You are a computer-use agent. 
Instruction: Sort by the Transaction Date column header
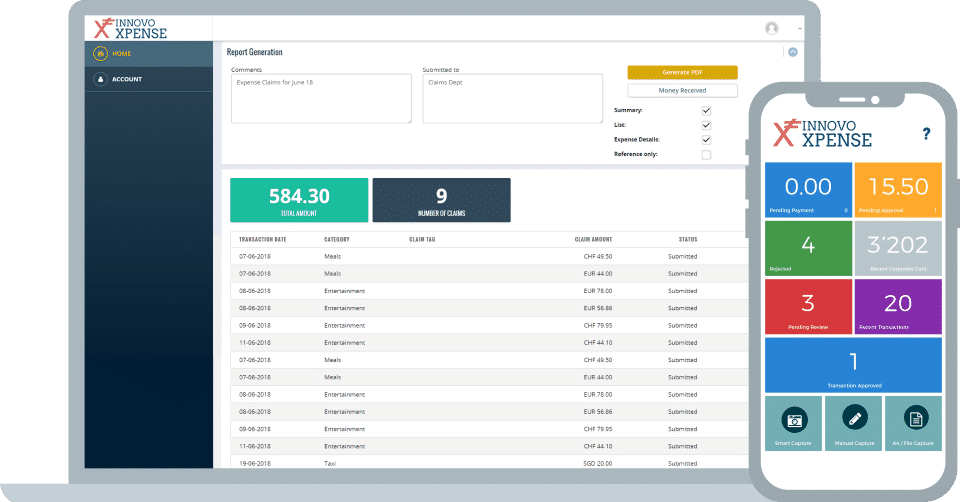(263, 239)
